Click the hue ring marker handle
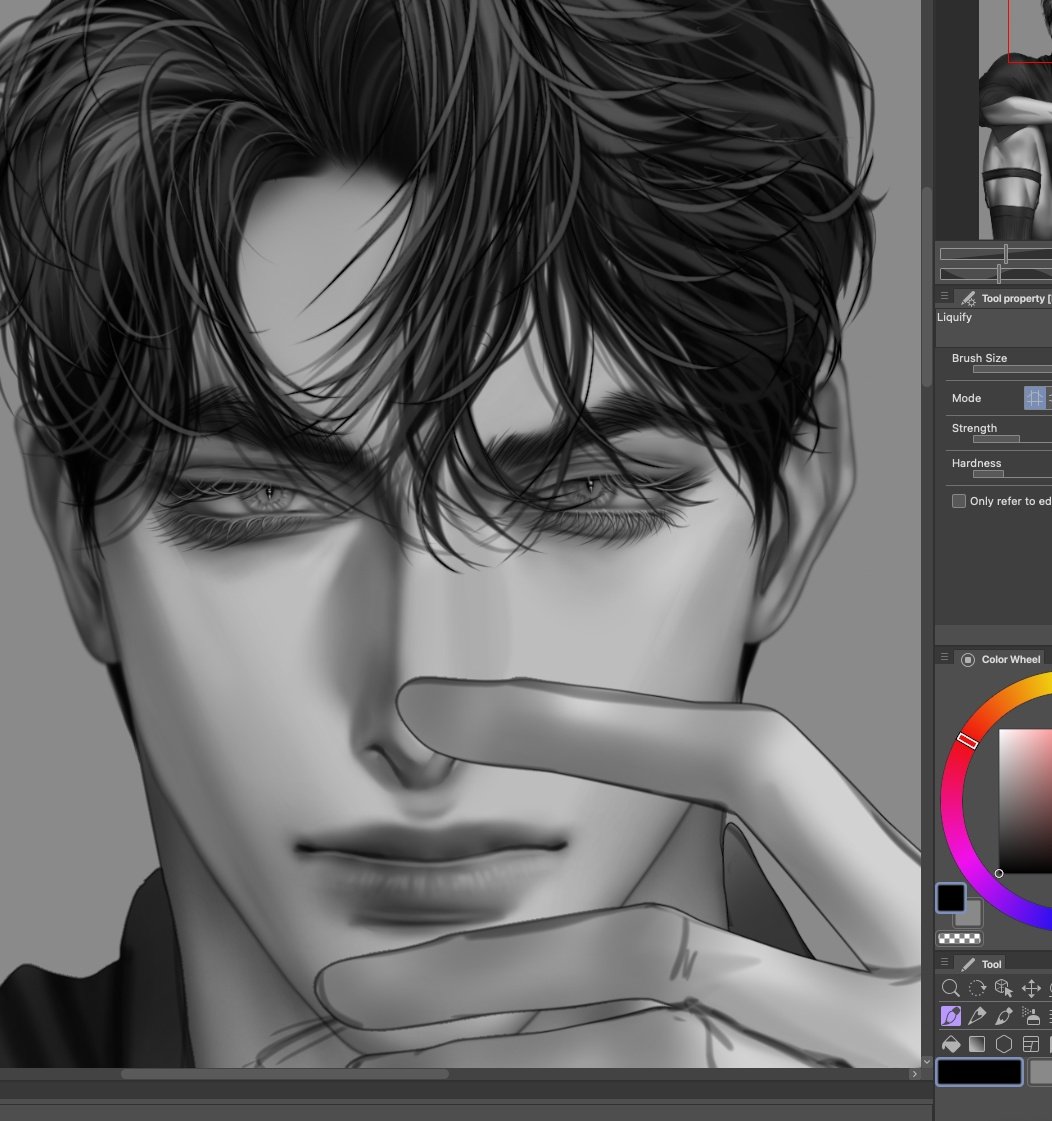This screenshot has height=1121, width=1052. point(968,741)
